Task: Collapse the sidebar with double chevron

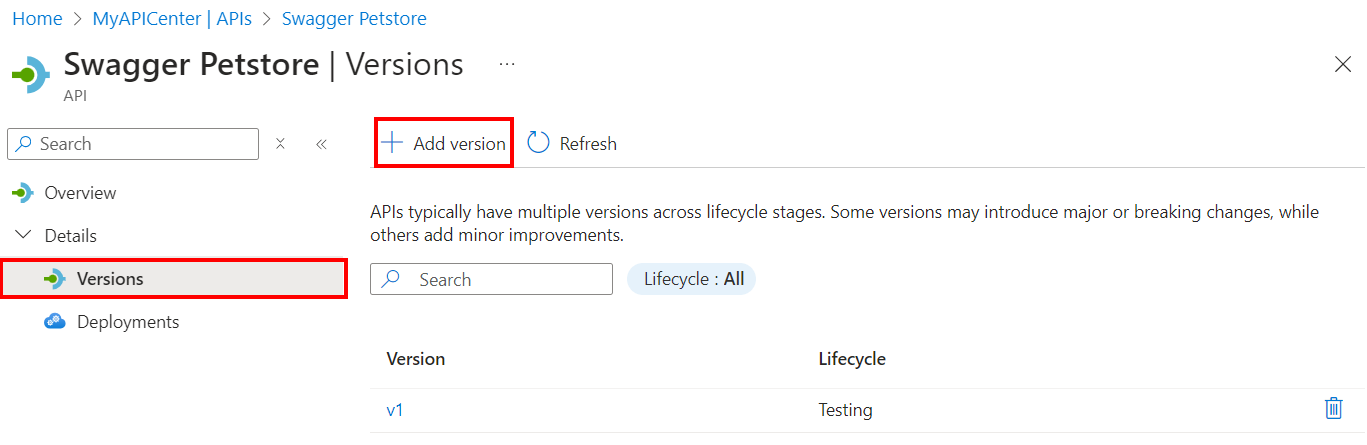Action: tap(321, 144)
